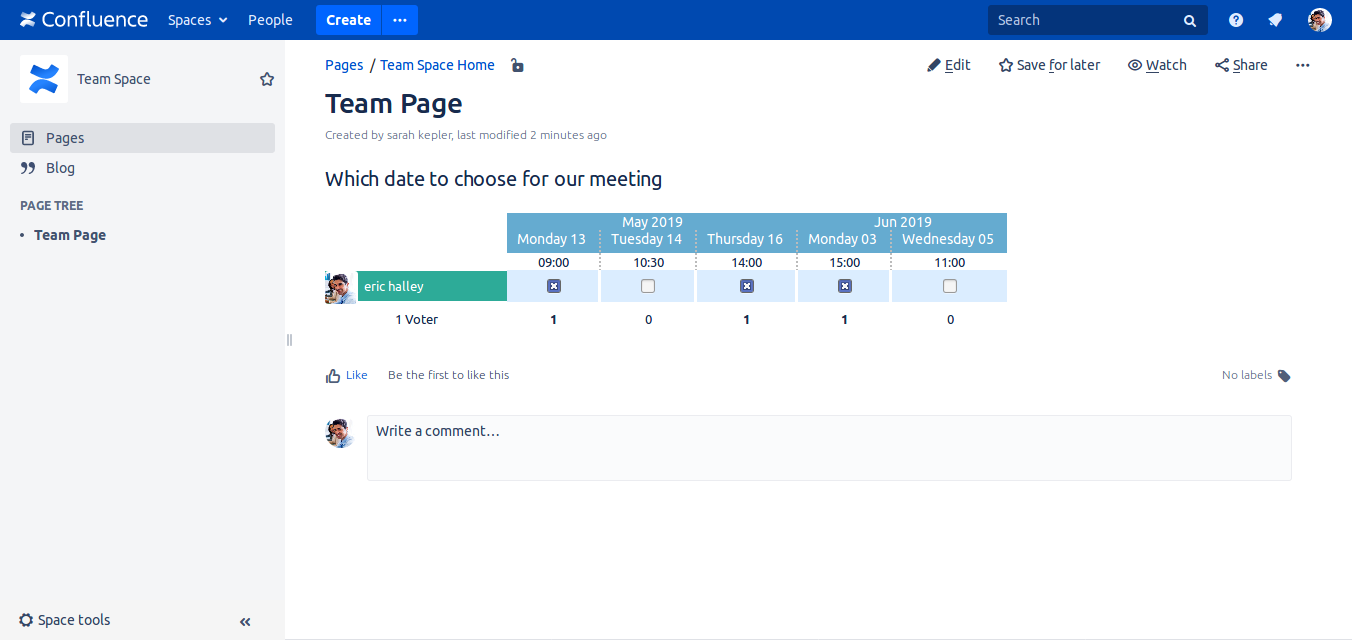Check the Wednesday 05 11:00 vote box
Image resolution: width=1352 pixels, height=640 pixels.
click(950, 286)
